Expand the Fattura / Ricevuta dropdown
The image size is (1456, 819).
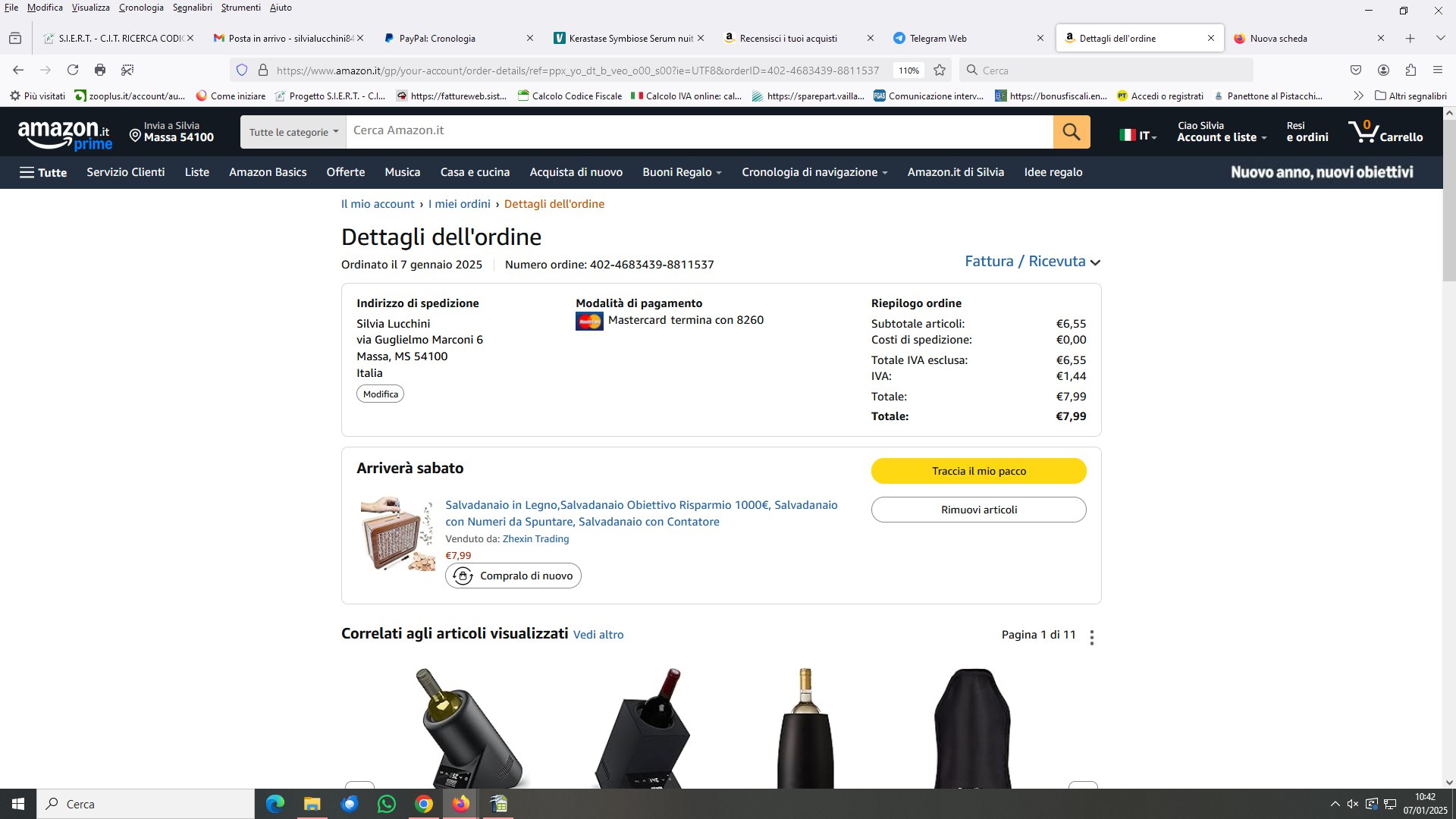click(x=1032, y=262)
